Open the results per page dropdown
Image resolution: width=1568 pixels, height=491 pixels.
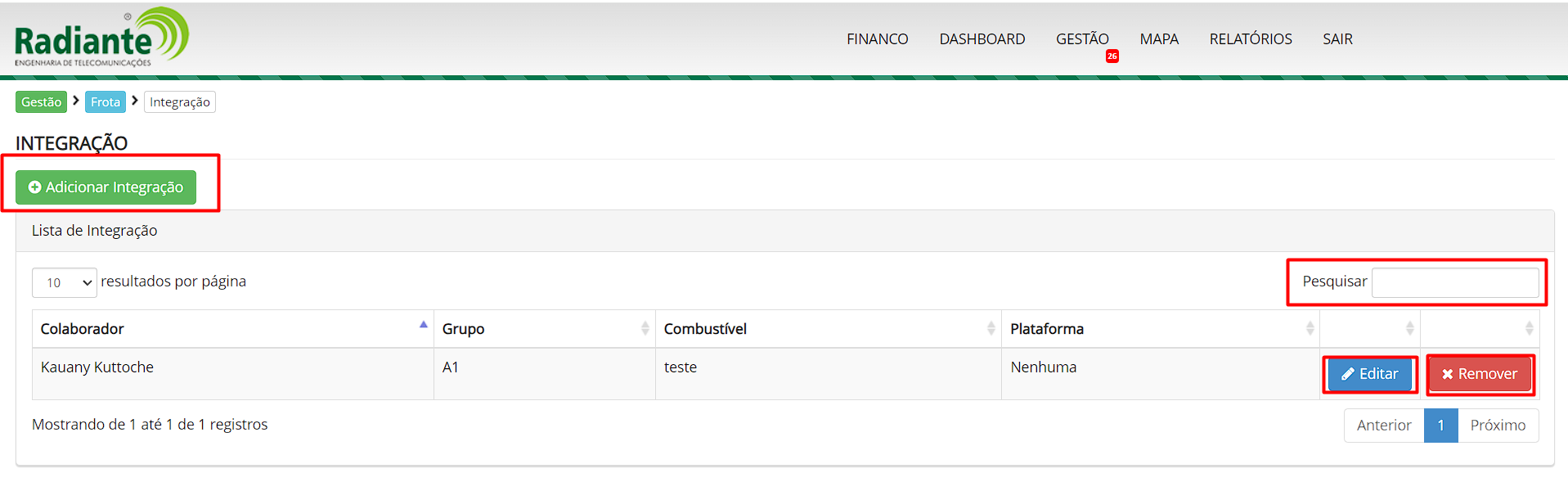(x=64, y=282)
